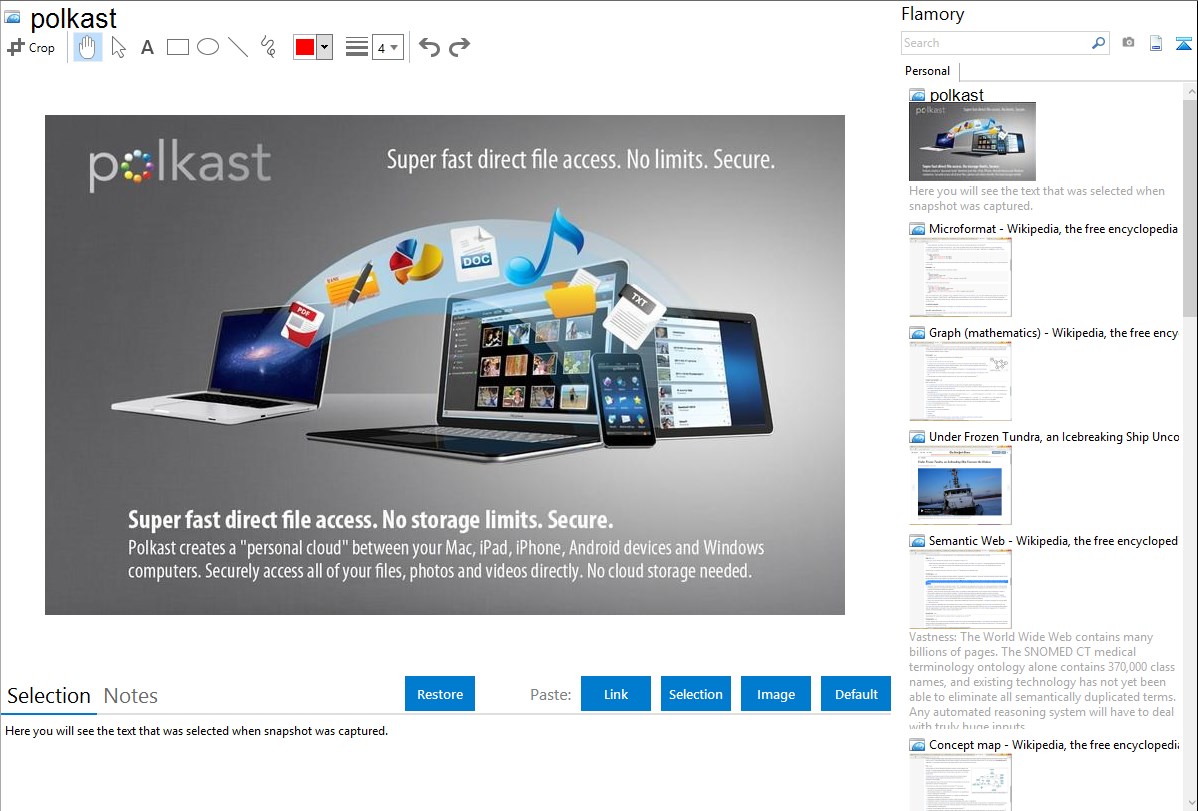Open the Graph (mathematics) snapshot thumbnail
The width and height of the screenshot is (1198, 811).
coord(960,381)
